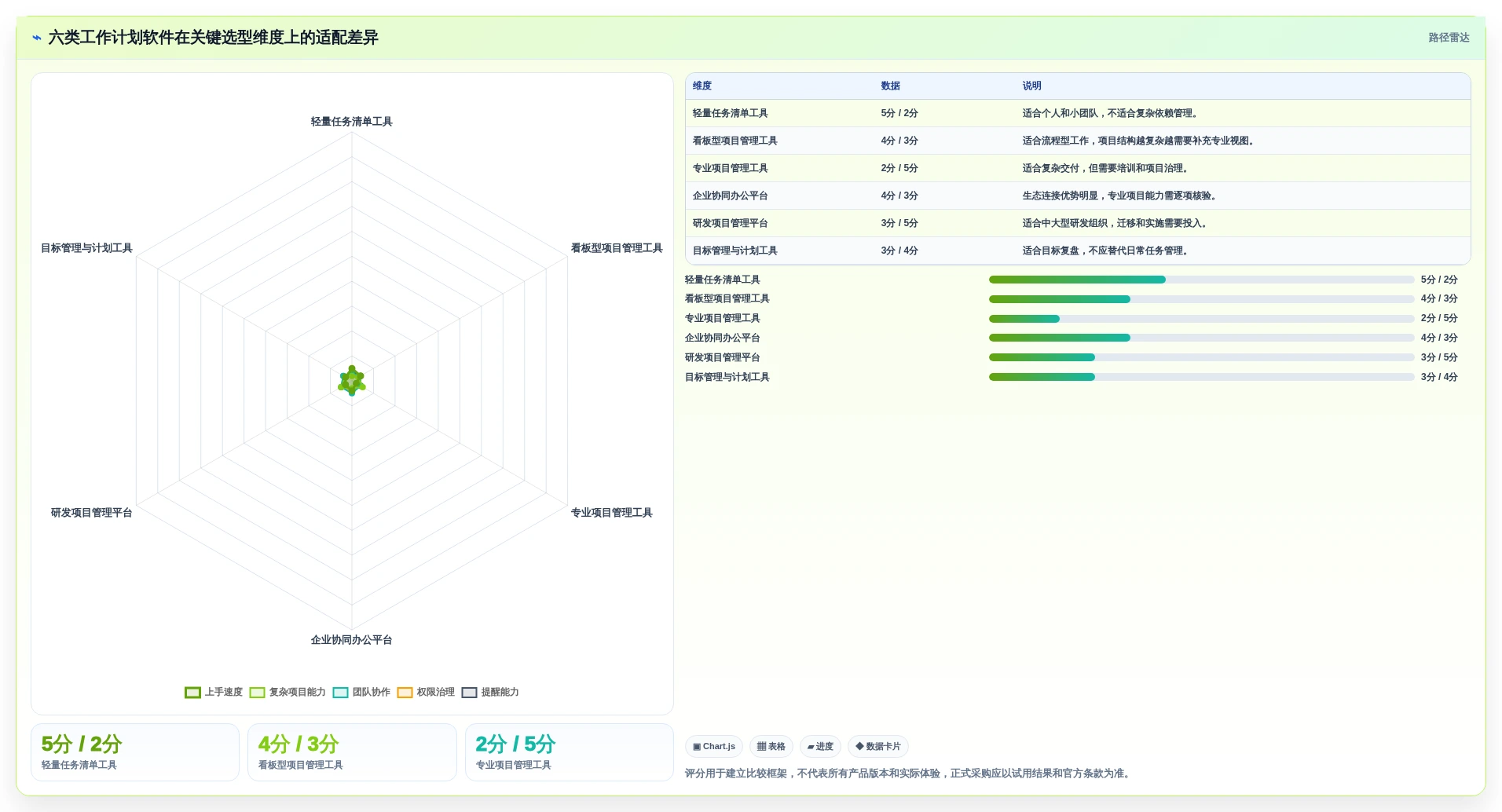The image size is (1502, 812).
Task: Open the 2分 / 5分 专业项目管理工具 data card
Action: tap(570, 752)
